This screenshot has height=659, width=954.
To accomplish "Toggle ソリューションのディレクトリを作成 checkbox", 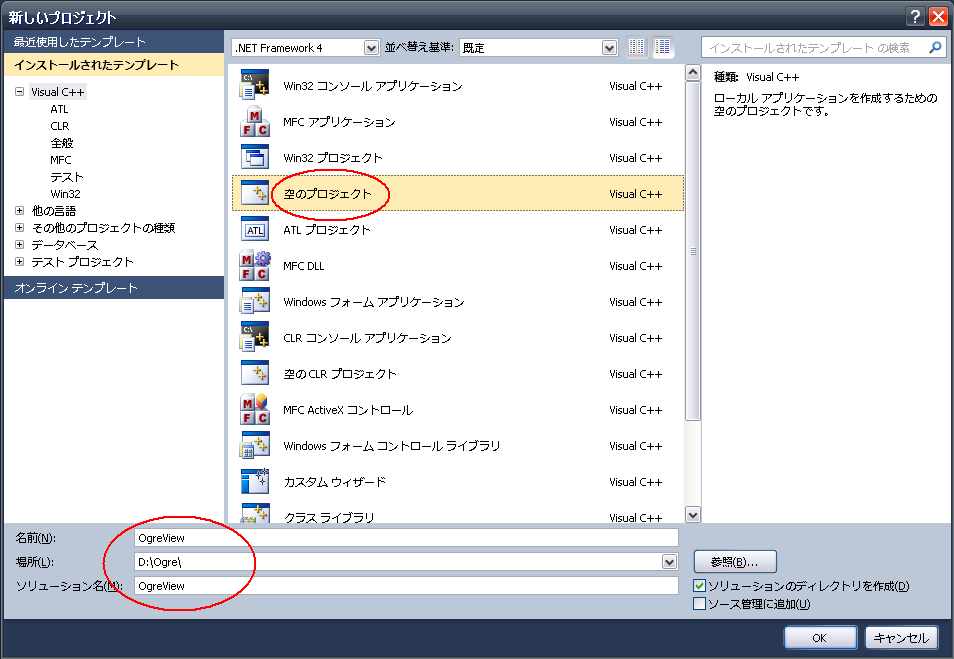I will pos(699,586).
